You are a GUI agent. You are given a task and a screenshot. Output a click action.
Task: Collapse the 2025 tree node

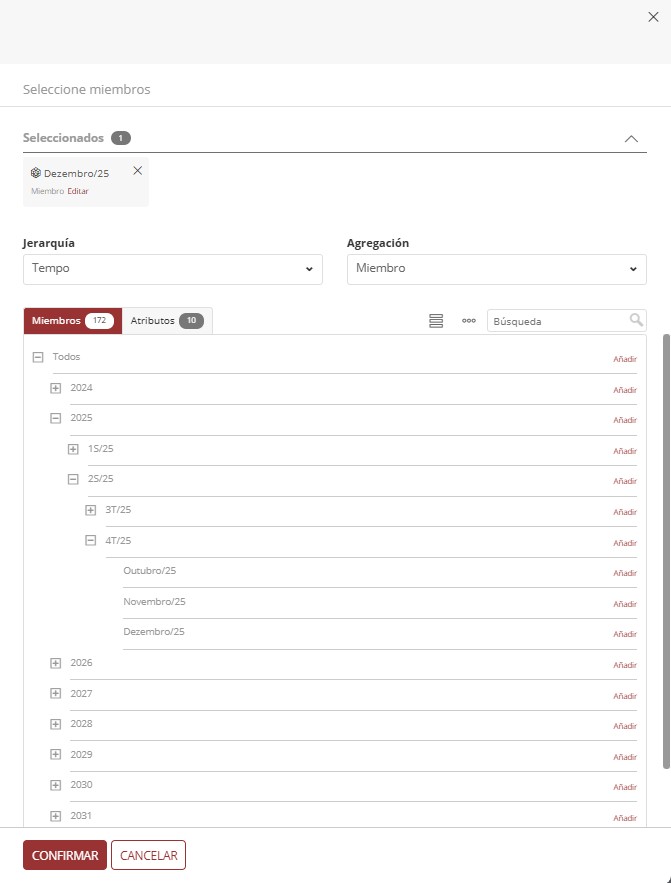coord(55,418)
